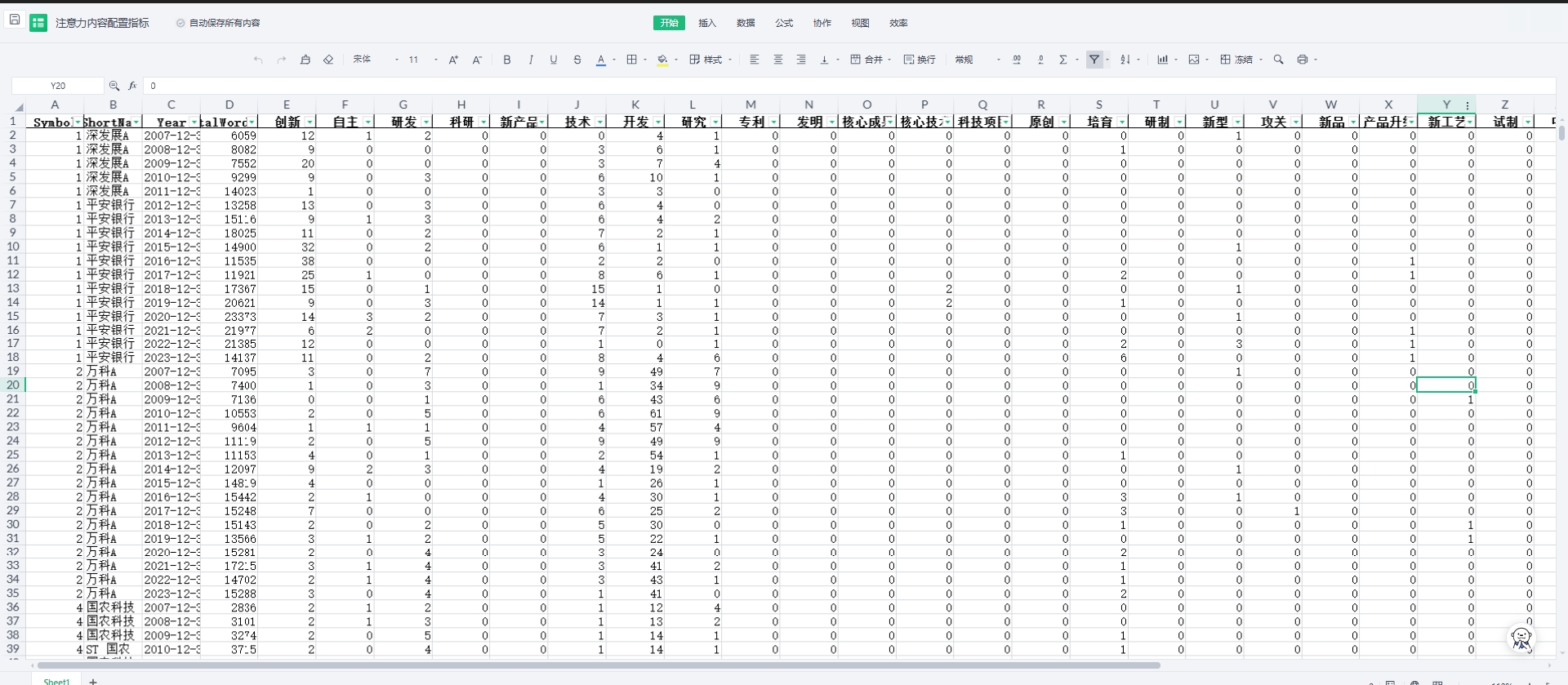Increase font size with A+ icon
Screen dimensions: 1568x685
(x=453, y=60)
